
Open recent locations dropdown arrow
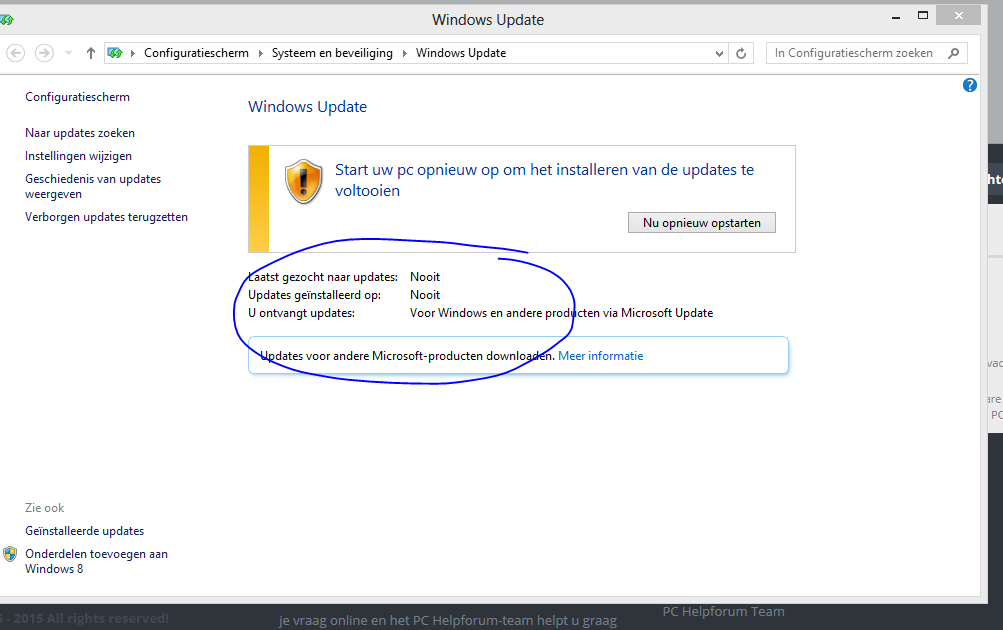(68, 53)
